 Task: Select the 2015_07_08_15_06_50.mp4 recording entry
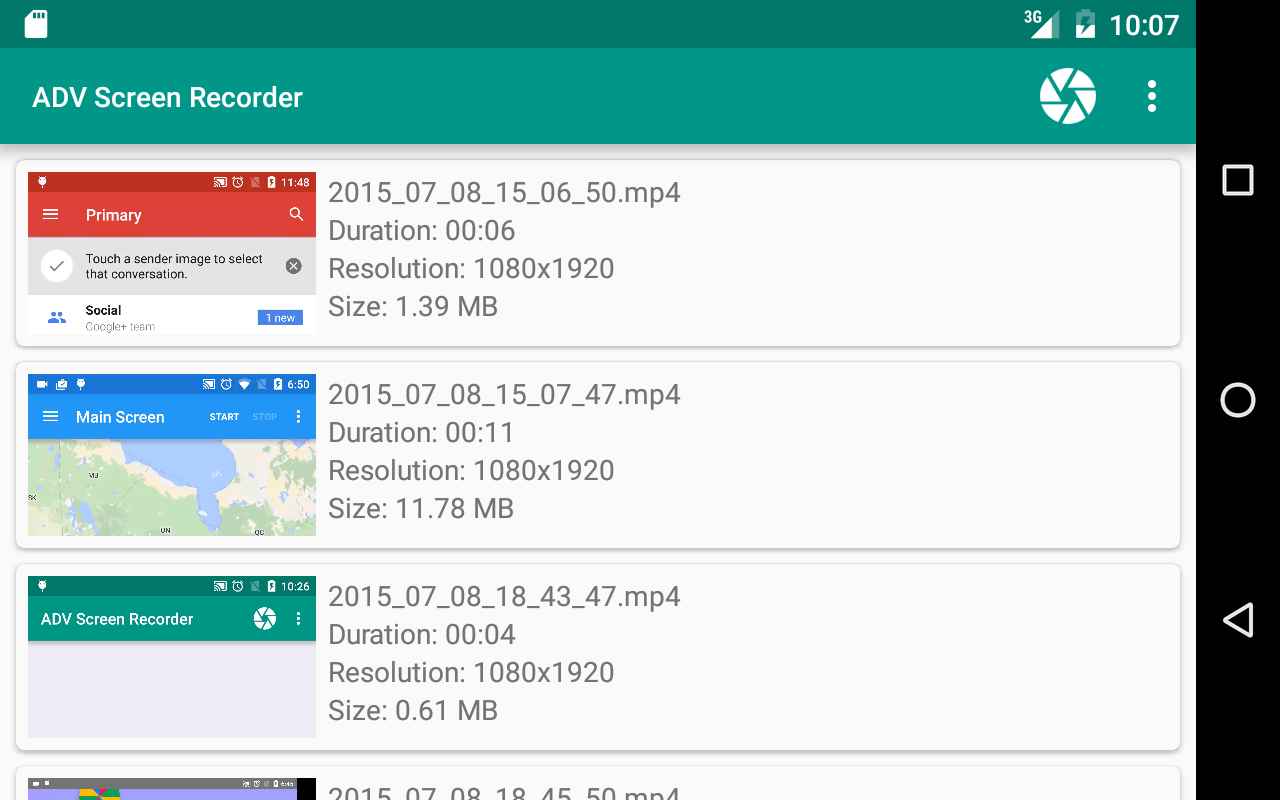(600, 252)
